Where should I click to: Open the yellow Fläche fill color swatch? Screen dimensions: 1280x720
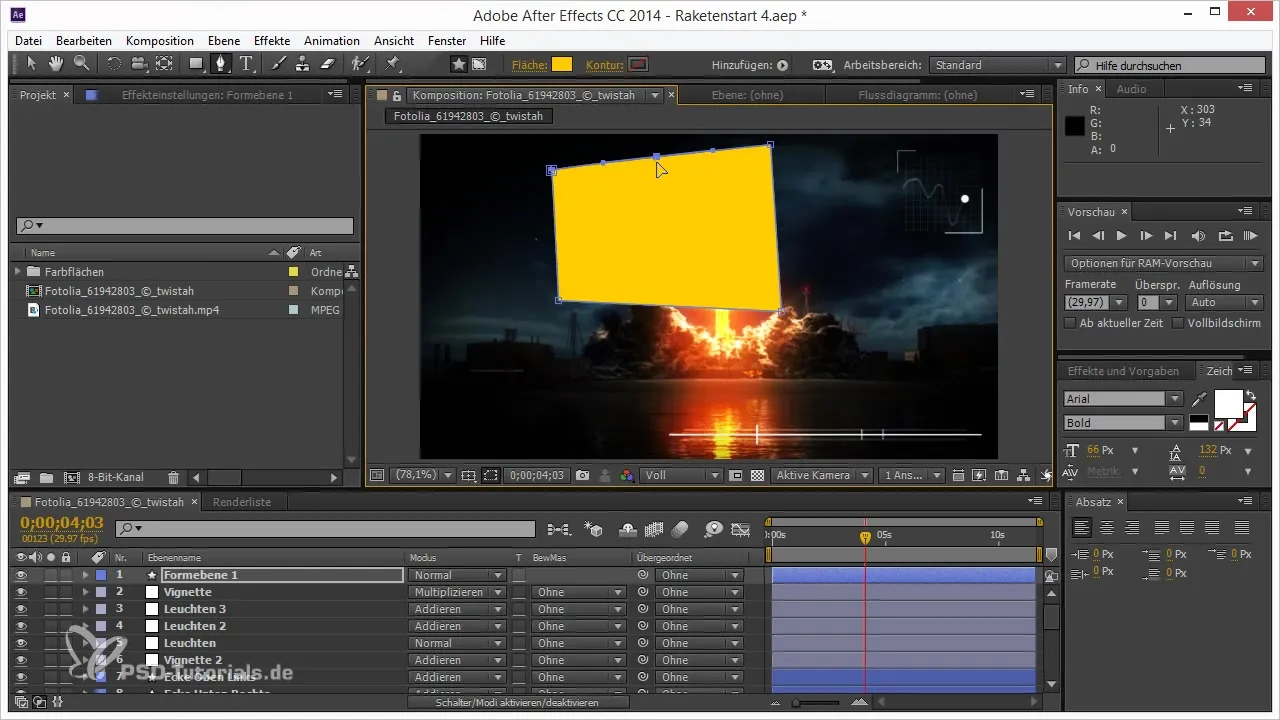(562, 65)
